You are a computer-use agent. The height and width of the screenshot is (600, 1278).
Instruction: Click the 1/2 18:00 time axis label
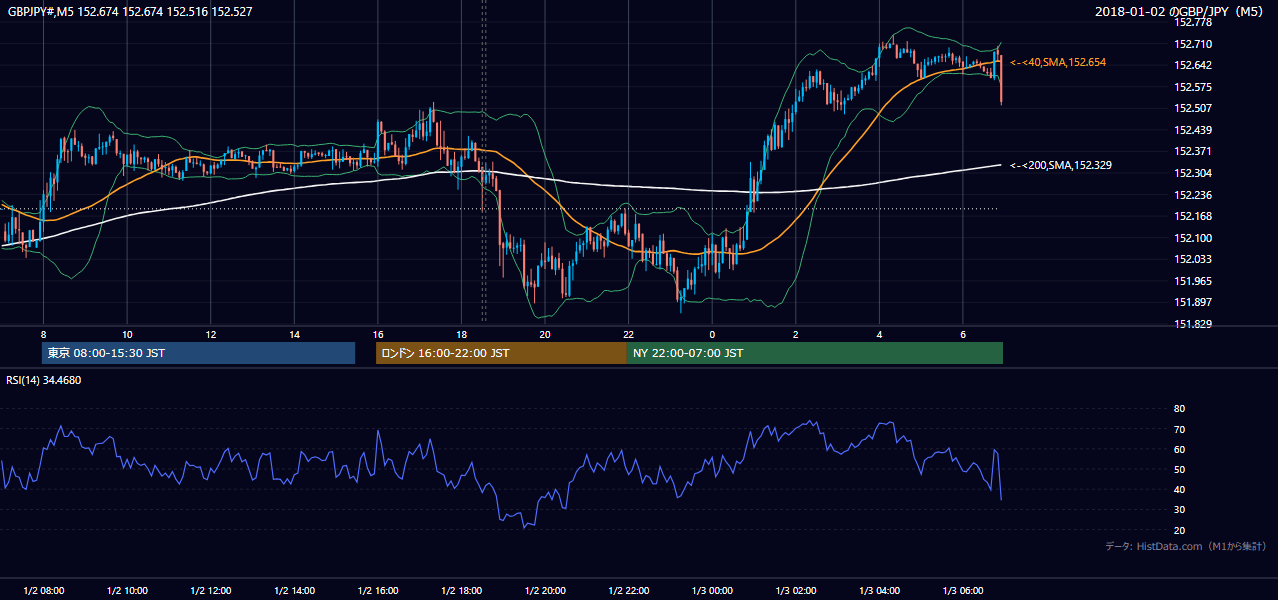(461, 591)
